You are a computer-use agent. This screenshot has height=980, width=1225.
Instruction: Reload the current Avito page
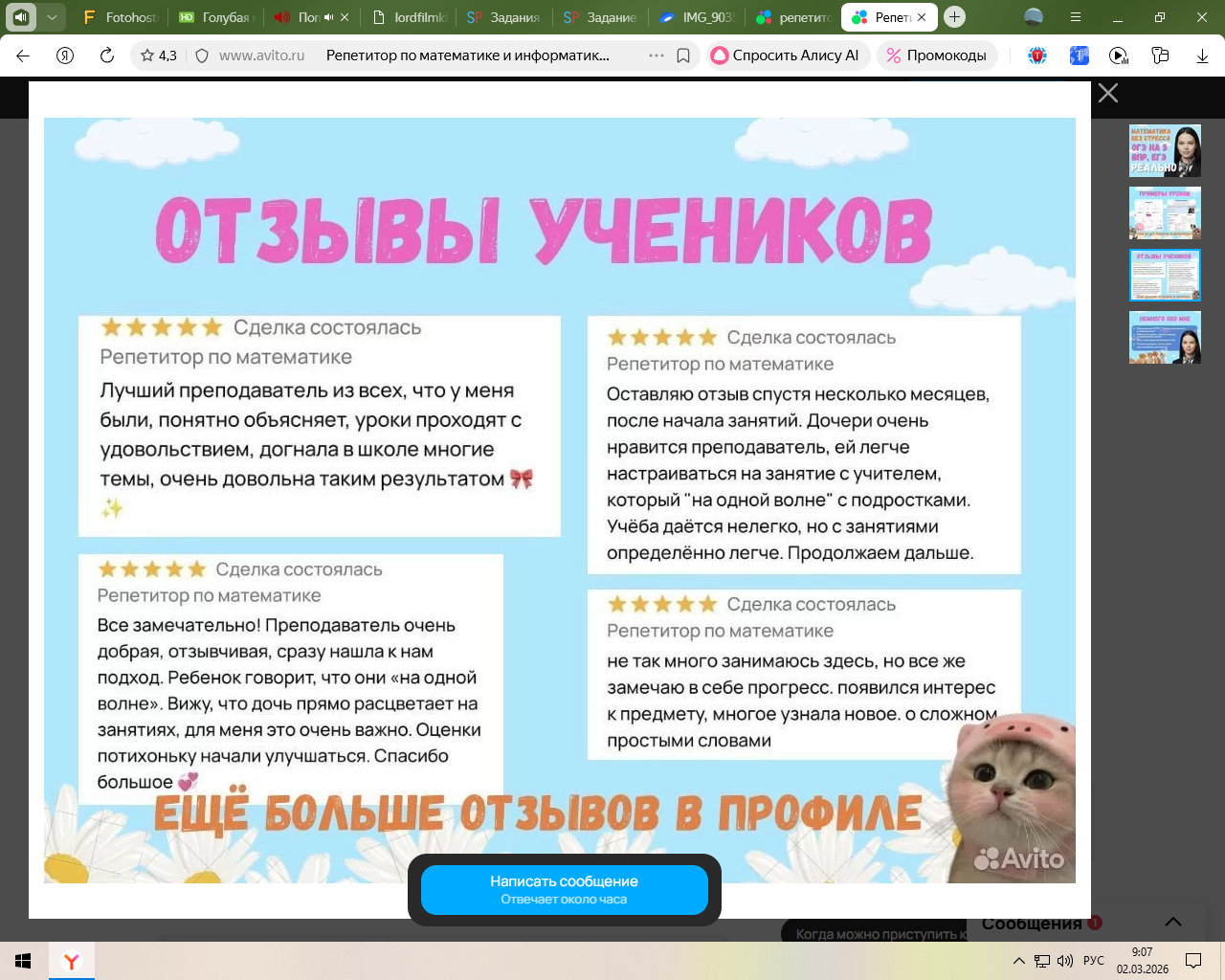(x=107, y=56)
